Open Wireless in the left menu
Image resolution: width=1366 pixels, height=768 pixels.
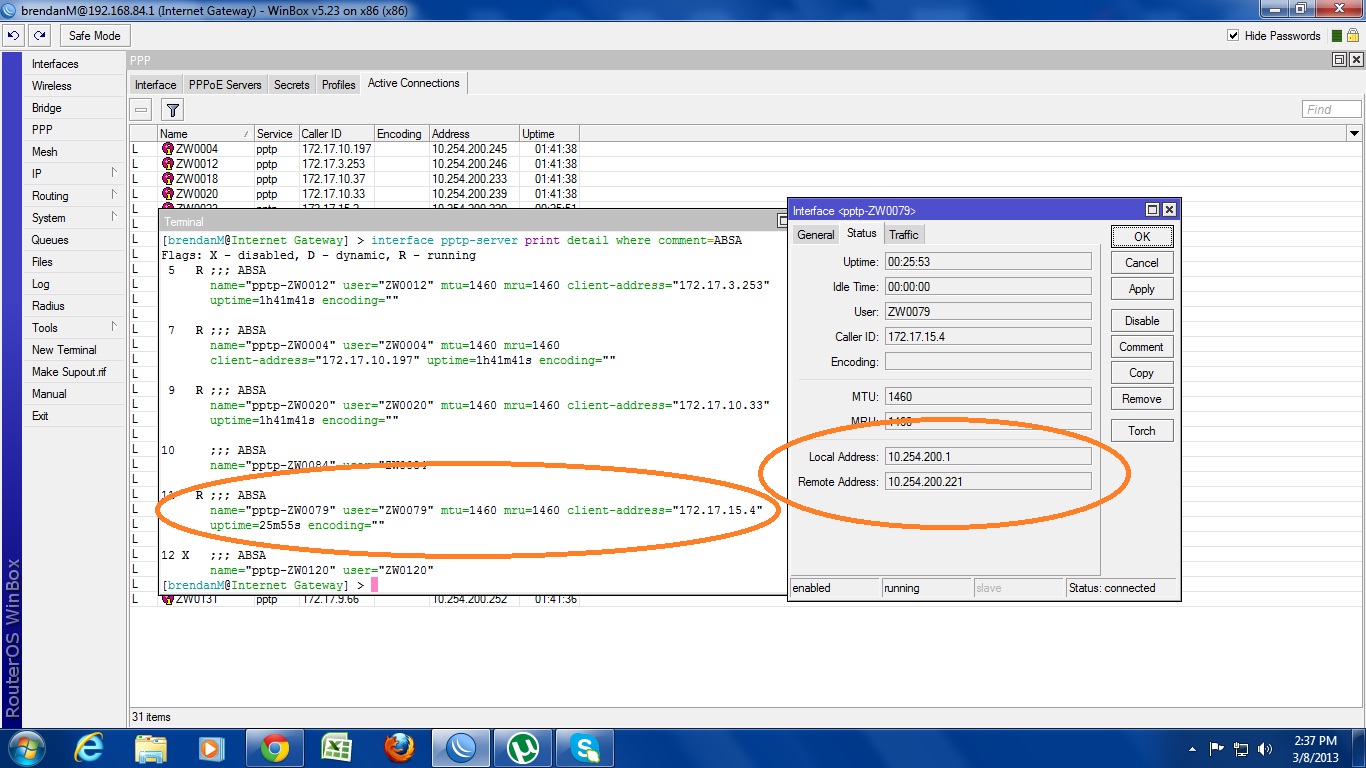coord(52,86)
